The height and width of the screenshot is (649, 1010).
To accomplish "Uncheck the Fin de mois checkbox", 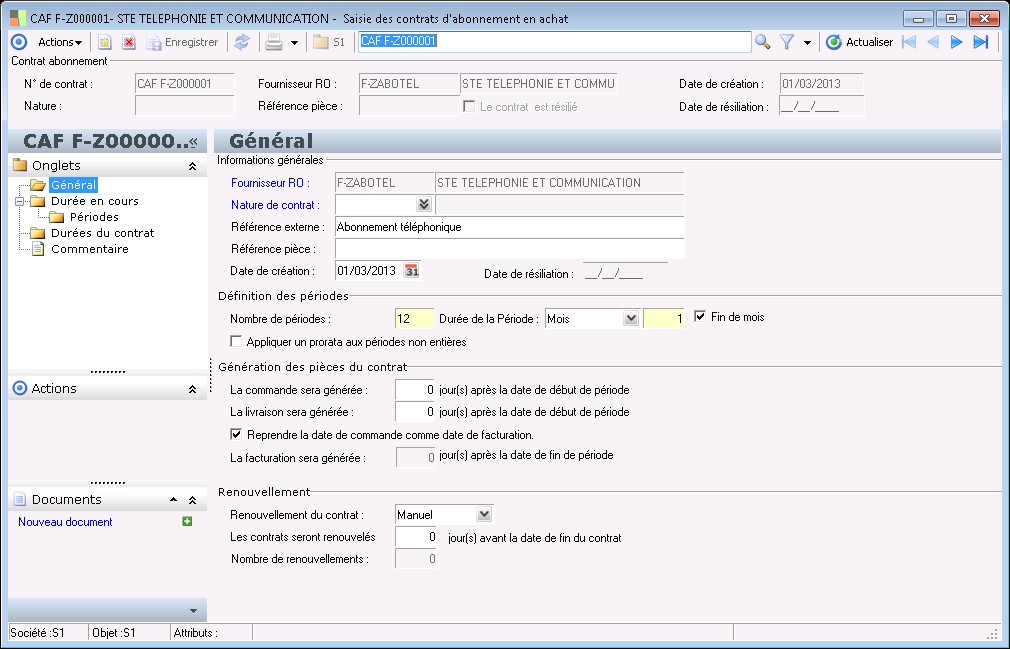I will click(x=700, y=317).
